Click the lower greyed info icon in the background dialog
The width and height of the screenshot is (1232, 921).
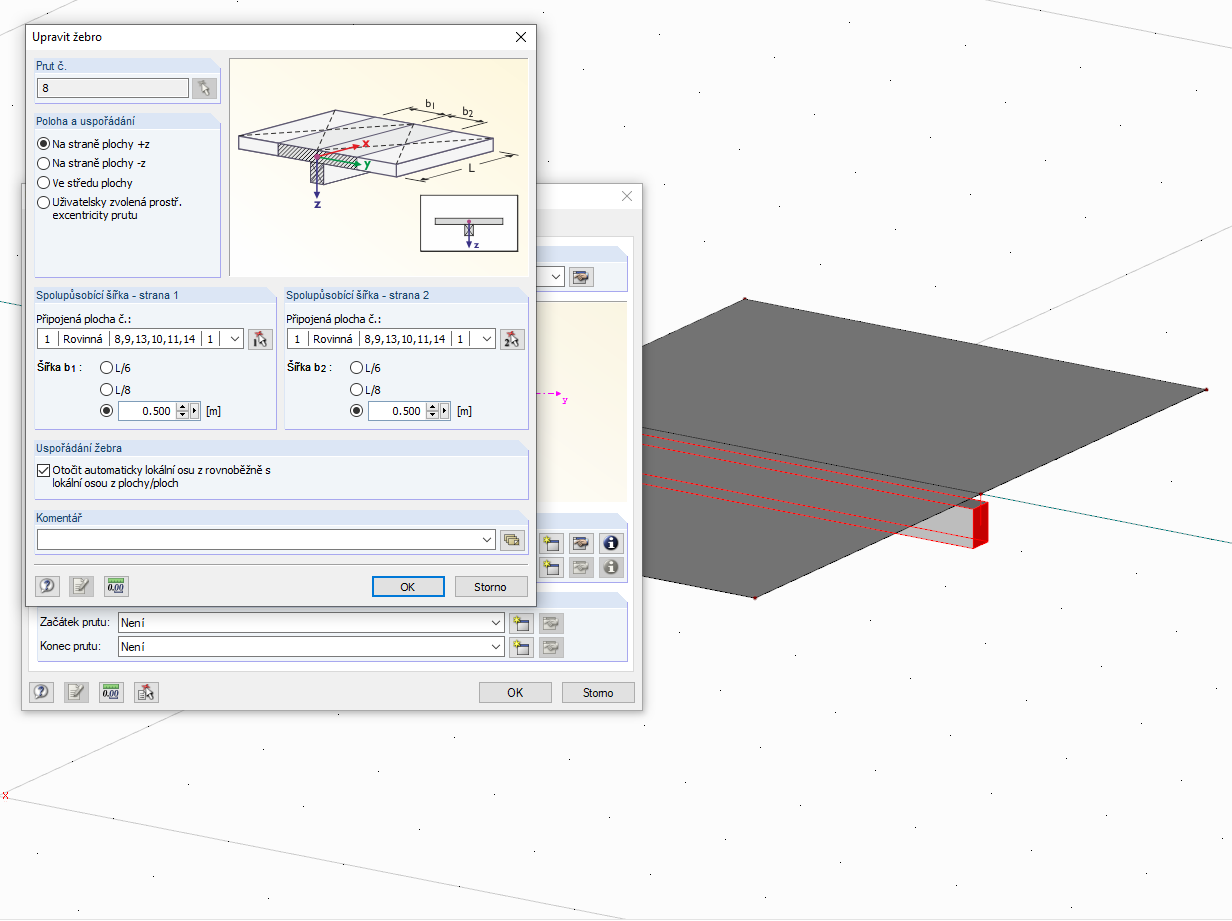610,567
